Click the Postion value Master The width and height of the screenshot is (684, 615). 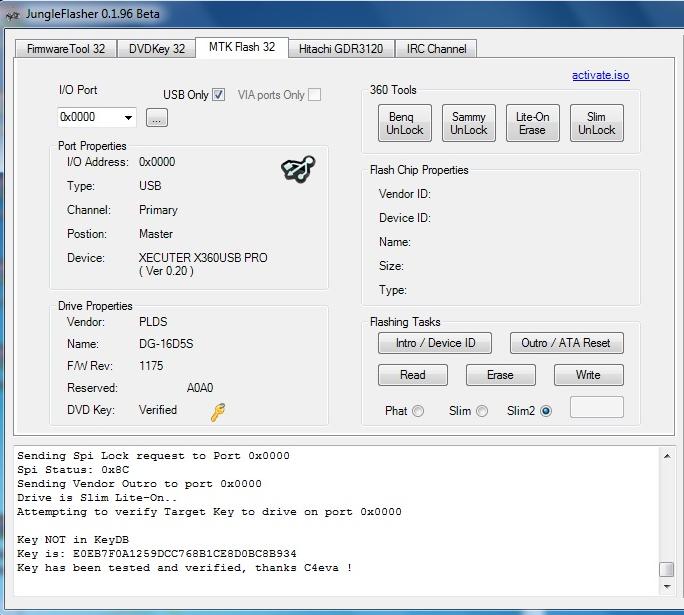156,234
